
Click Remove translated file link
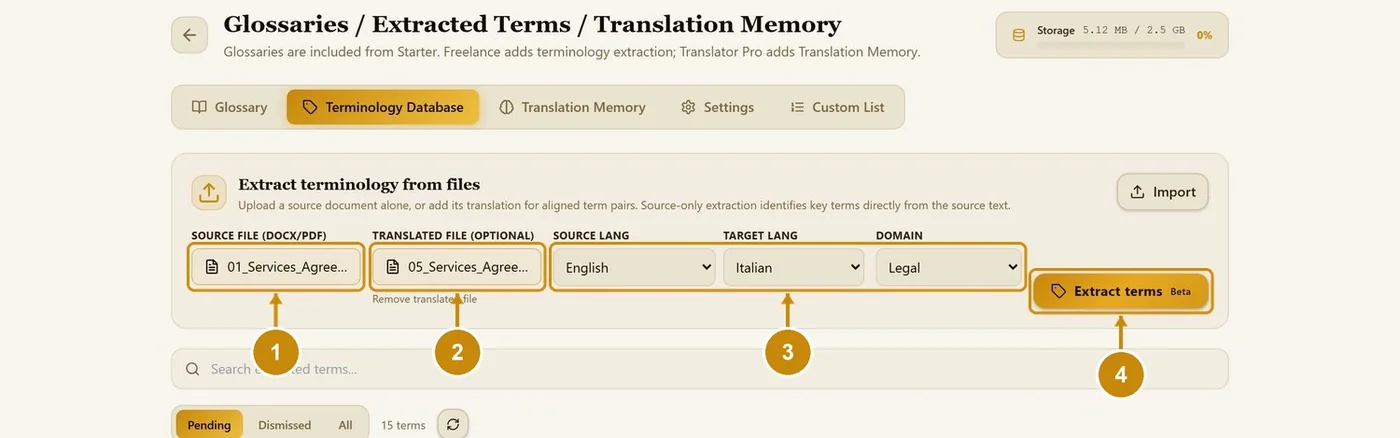click(425, 299)
